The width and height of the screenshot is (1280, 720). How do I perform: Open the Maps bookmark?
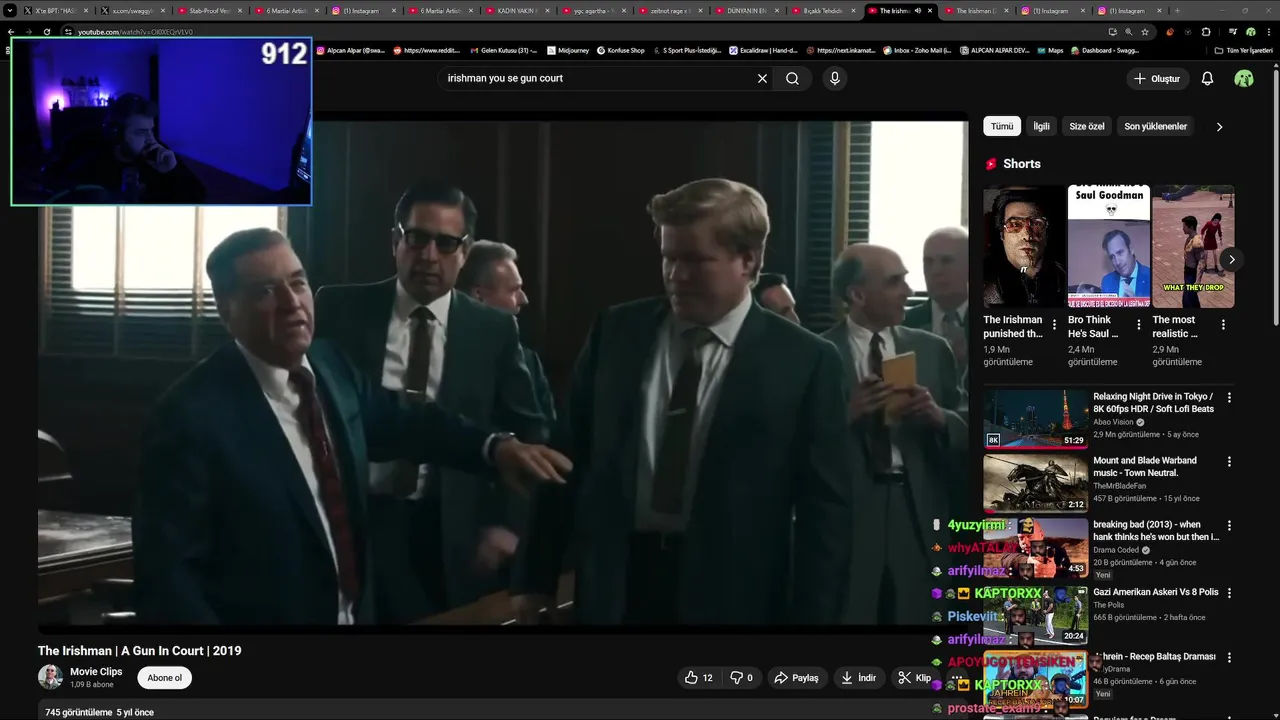pyautogui.click(x=1049, y=50)
